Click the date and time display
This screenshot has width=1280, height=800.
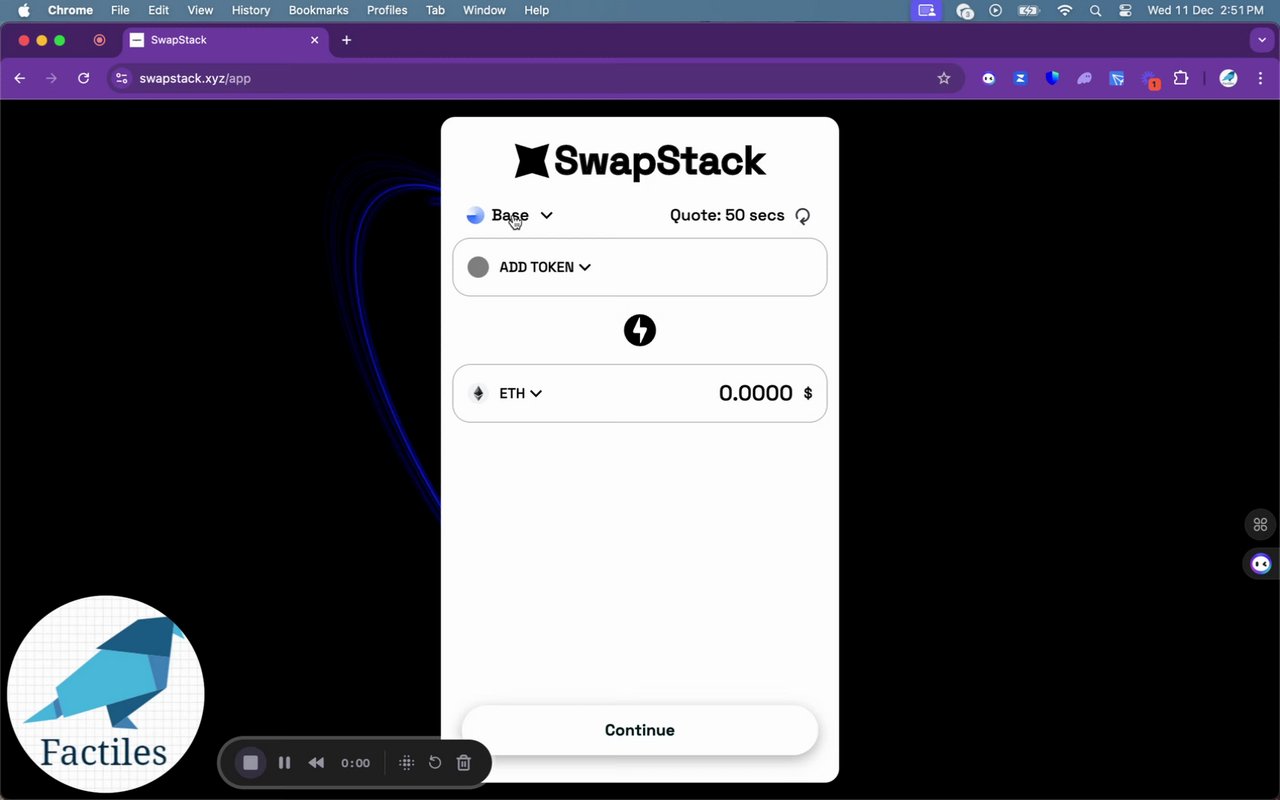pyautogui.click(x=1208, y=10)
